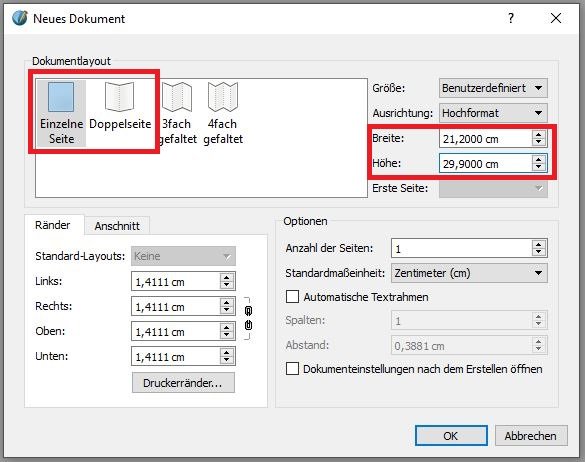
Task: Choose the Doppelseite layout icon
Action: (119, 97)
